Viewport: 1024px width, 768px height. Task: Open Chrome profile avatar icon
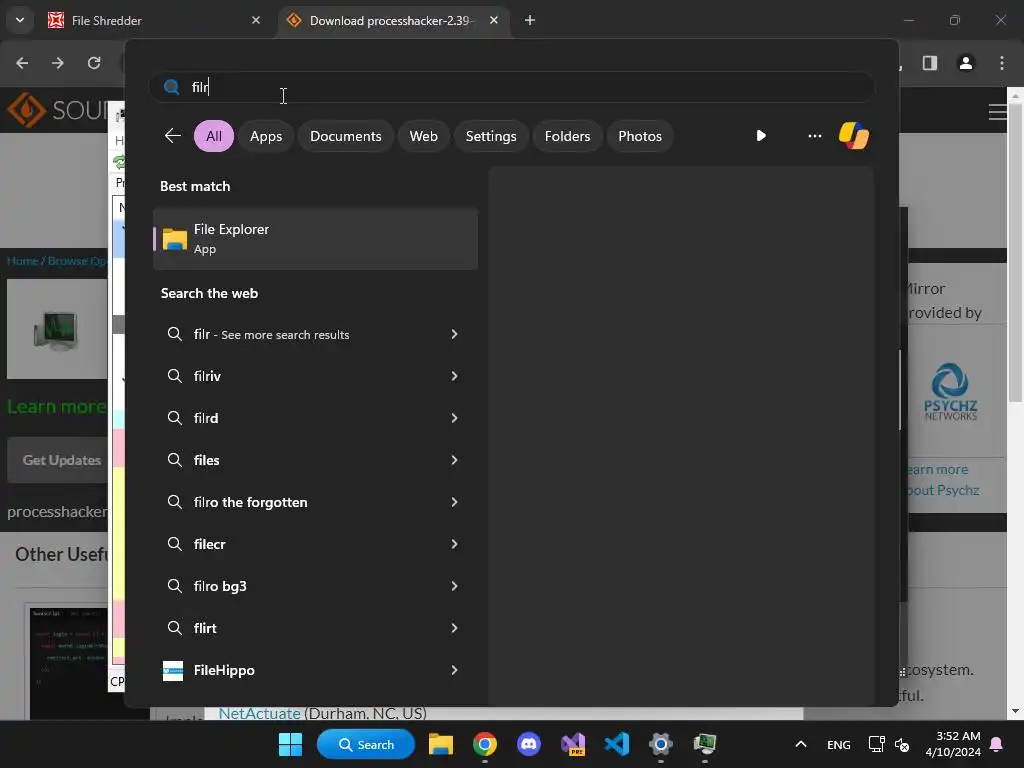coord(966,63)
